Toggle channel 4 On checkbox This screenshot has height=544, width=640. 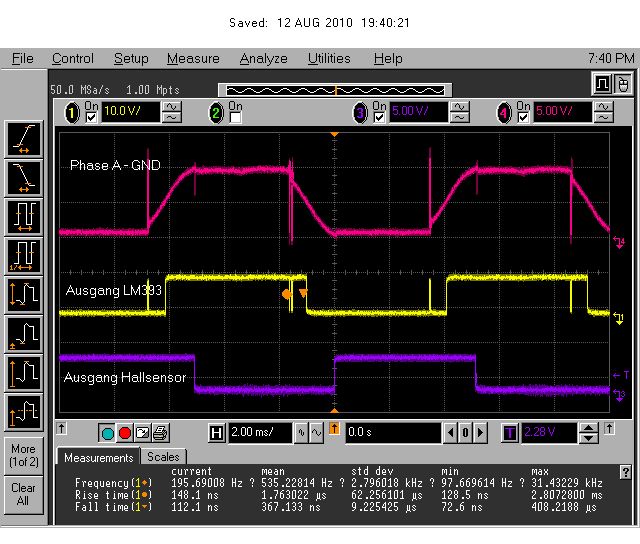coord(523,118)
